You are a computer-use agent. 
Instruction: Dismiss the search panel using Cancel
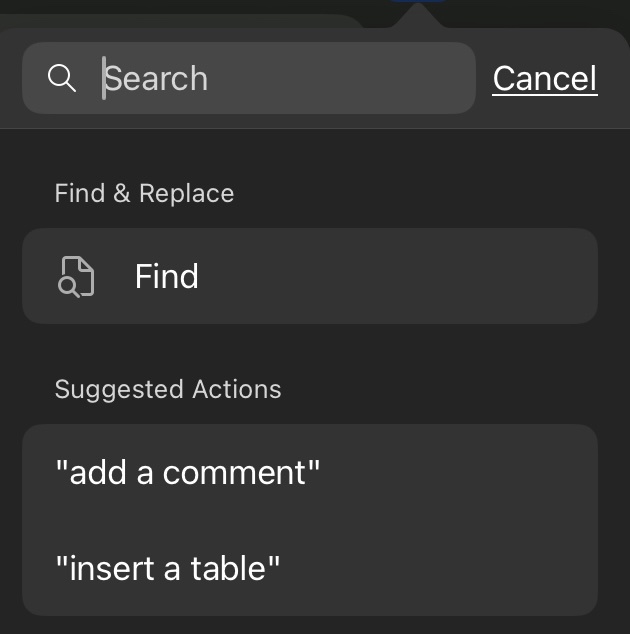coord(545,78)
